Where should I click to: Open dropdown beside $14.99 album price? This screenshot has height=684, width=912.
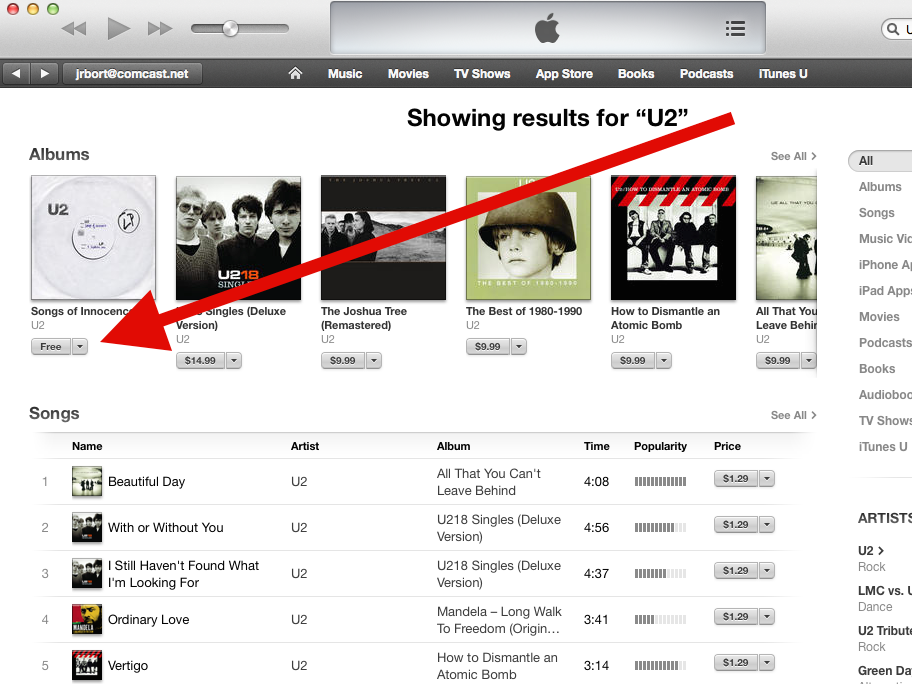pos(234,361)
